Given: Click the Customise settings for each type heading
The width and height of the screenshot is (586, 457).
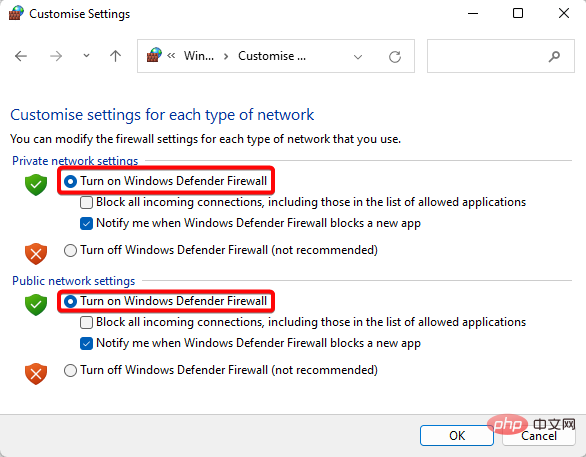Looking at the screenshot, I should click(x=162, y=115).
